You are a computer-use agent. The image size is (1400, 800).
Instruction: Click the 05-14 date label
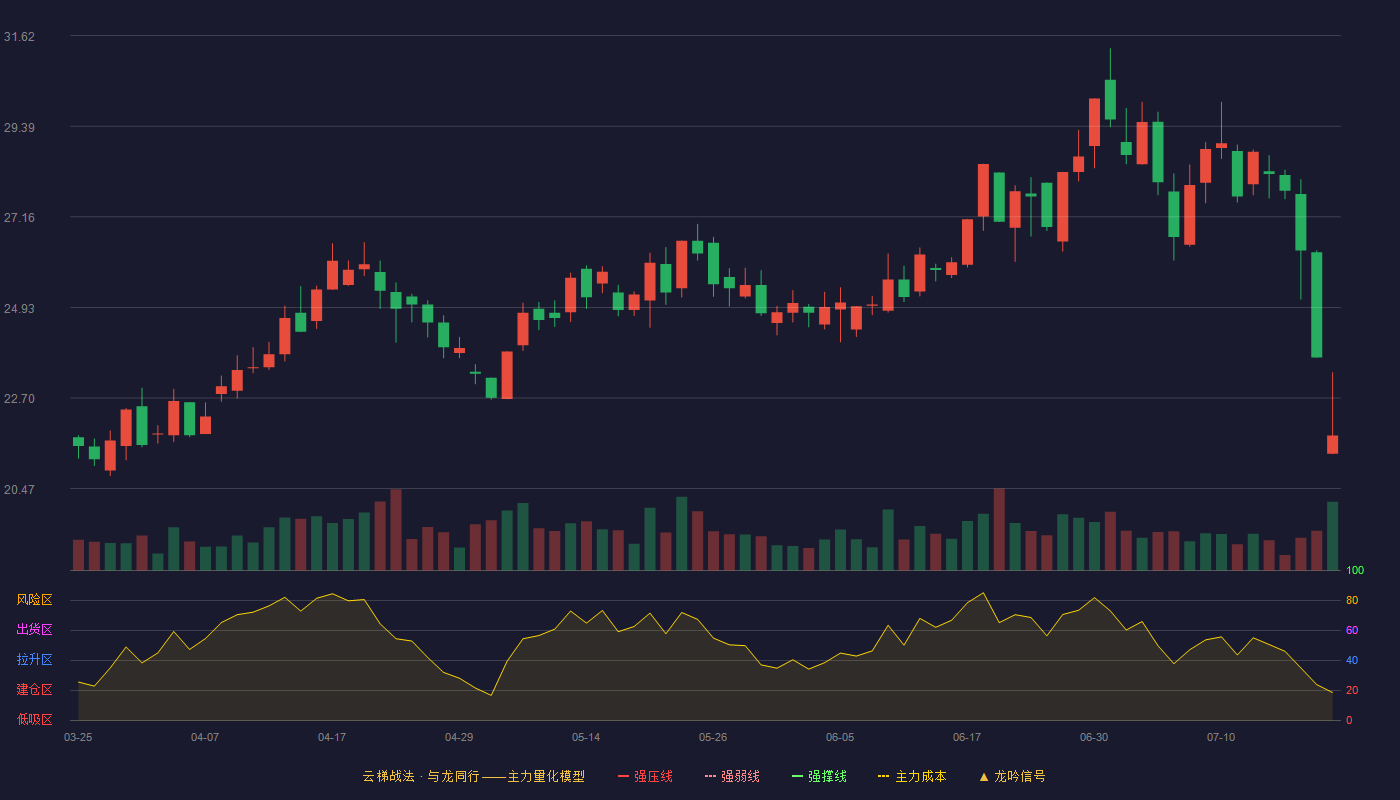586,737
